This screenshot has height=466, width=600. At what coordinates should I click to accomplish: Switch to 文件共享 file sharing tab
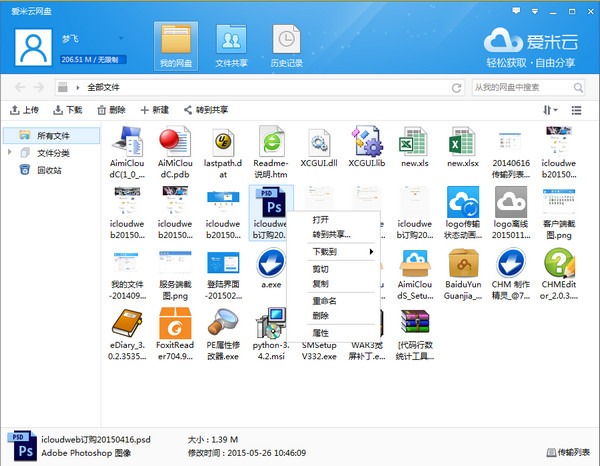(x=231, y=47)
